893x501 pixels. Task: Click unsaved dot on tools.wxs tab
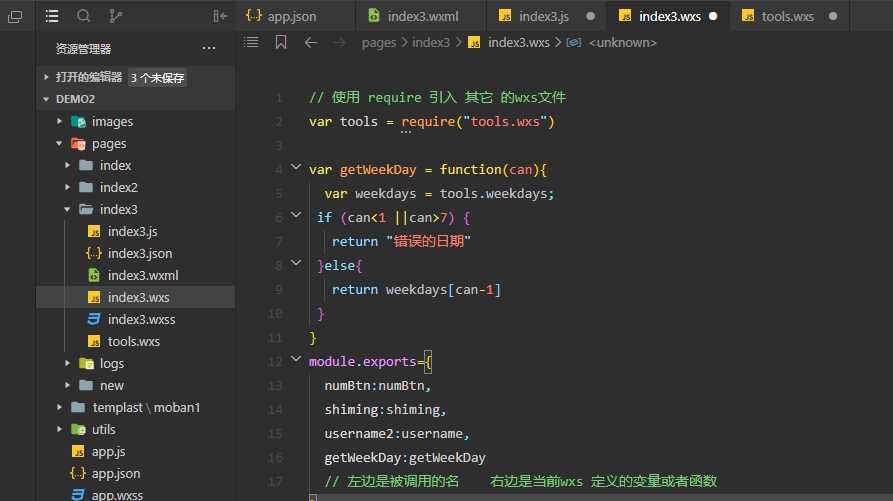(x=833, y=17)
